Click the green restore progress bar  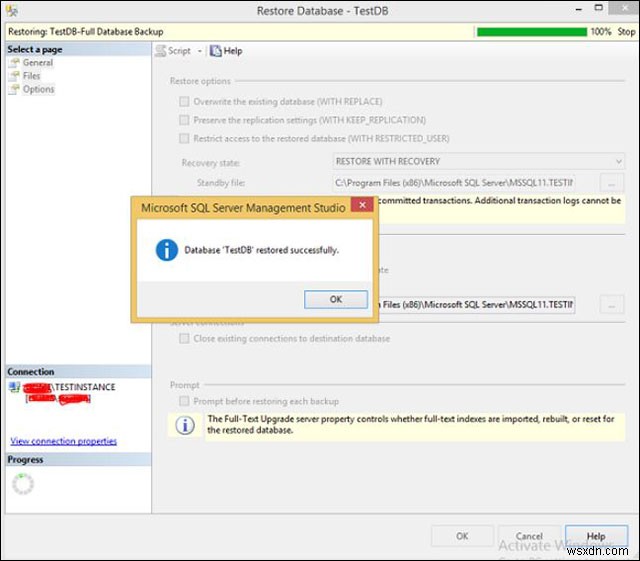[x=531, y=32]
